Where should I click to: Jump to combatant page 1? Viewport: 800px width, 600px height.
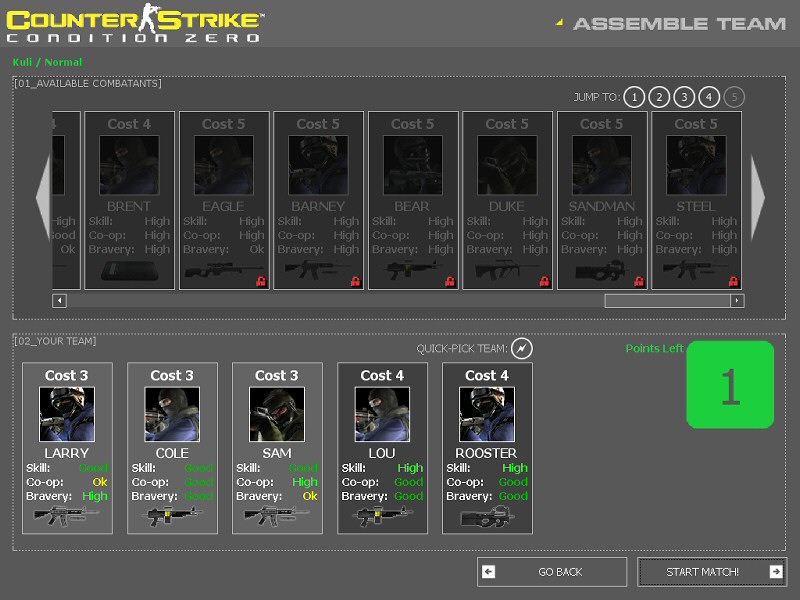(634, 97)
